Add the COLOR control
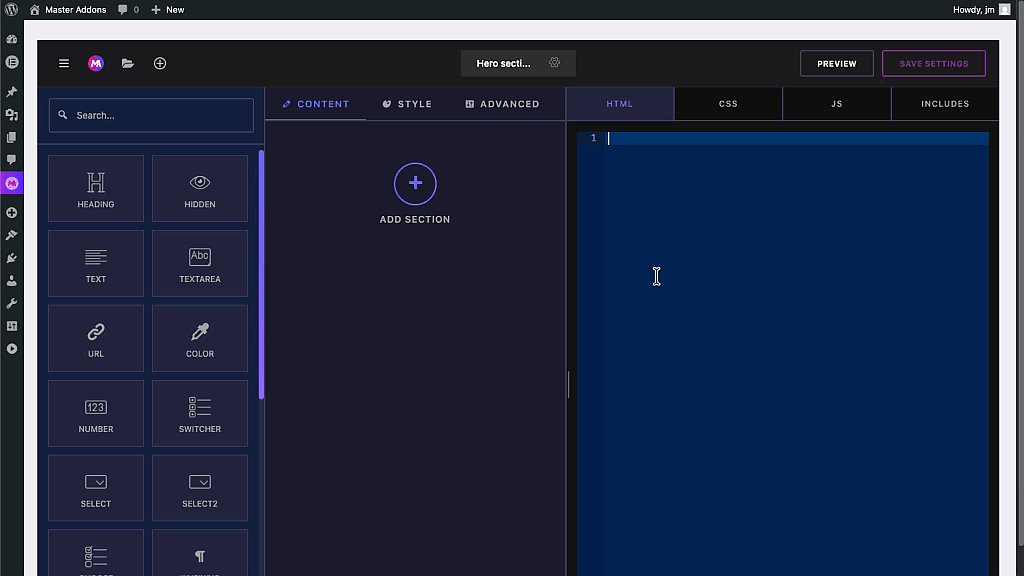 tap(200, 338)
